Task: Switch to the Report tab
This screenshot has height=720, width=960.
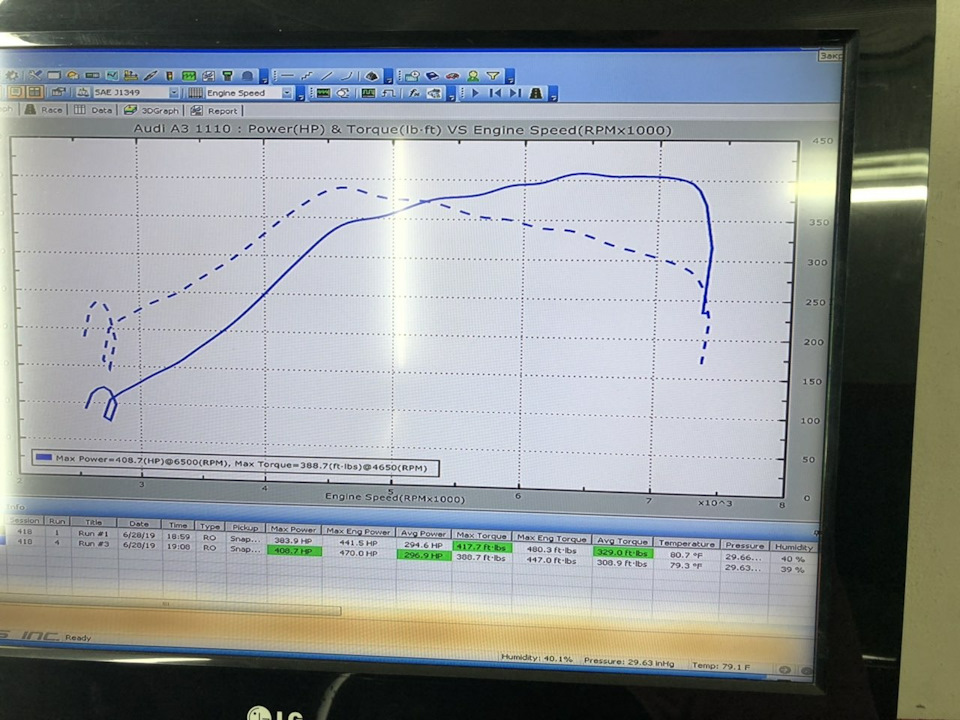Action: [x=214, y=111]
